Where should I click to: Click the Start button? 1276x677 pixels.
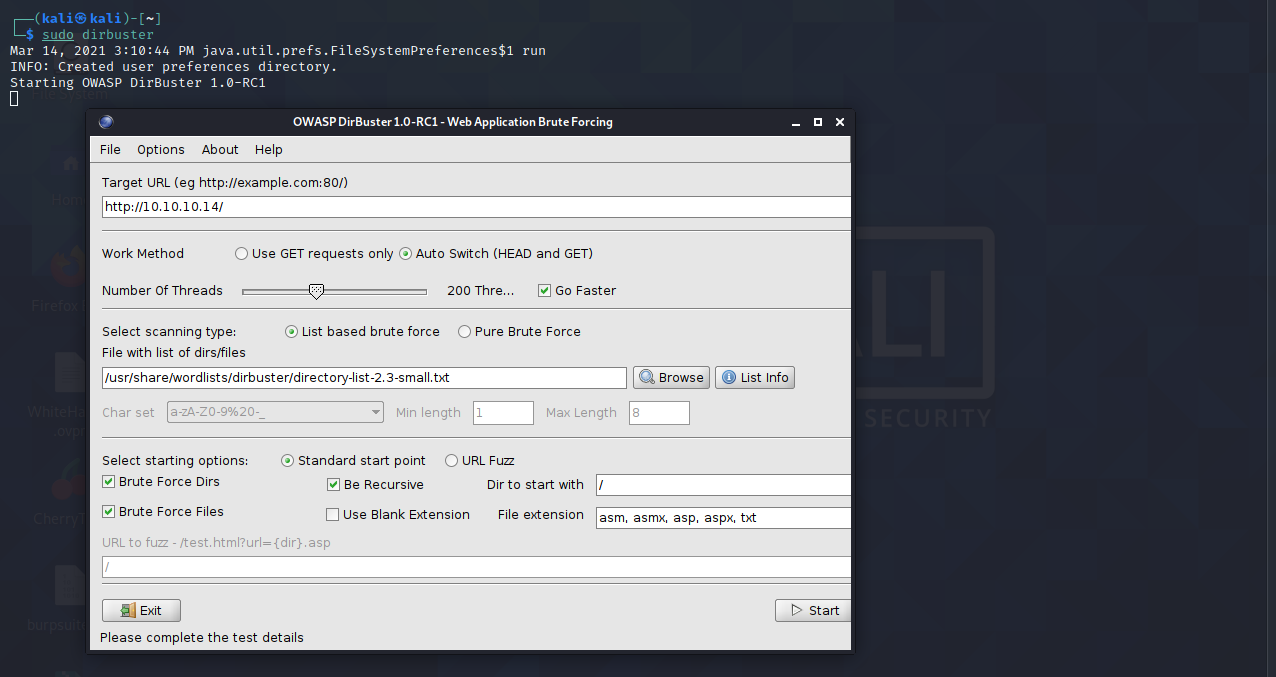coord(813,610)
